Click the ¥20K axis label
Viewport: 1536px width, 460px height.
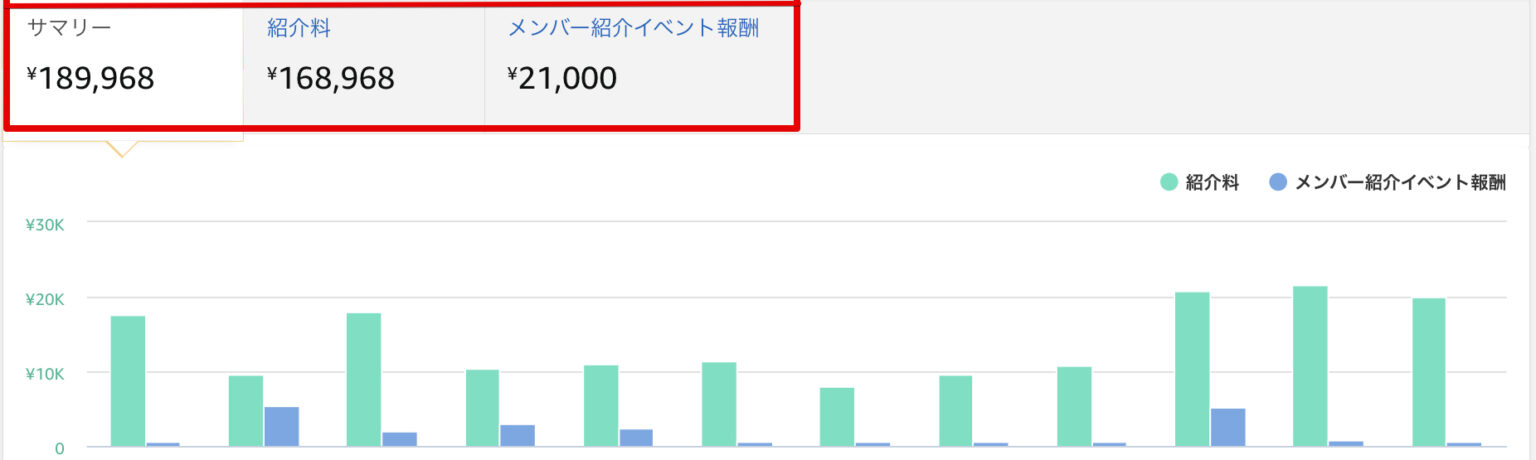[x=45, y=299]
